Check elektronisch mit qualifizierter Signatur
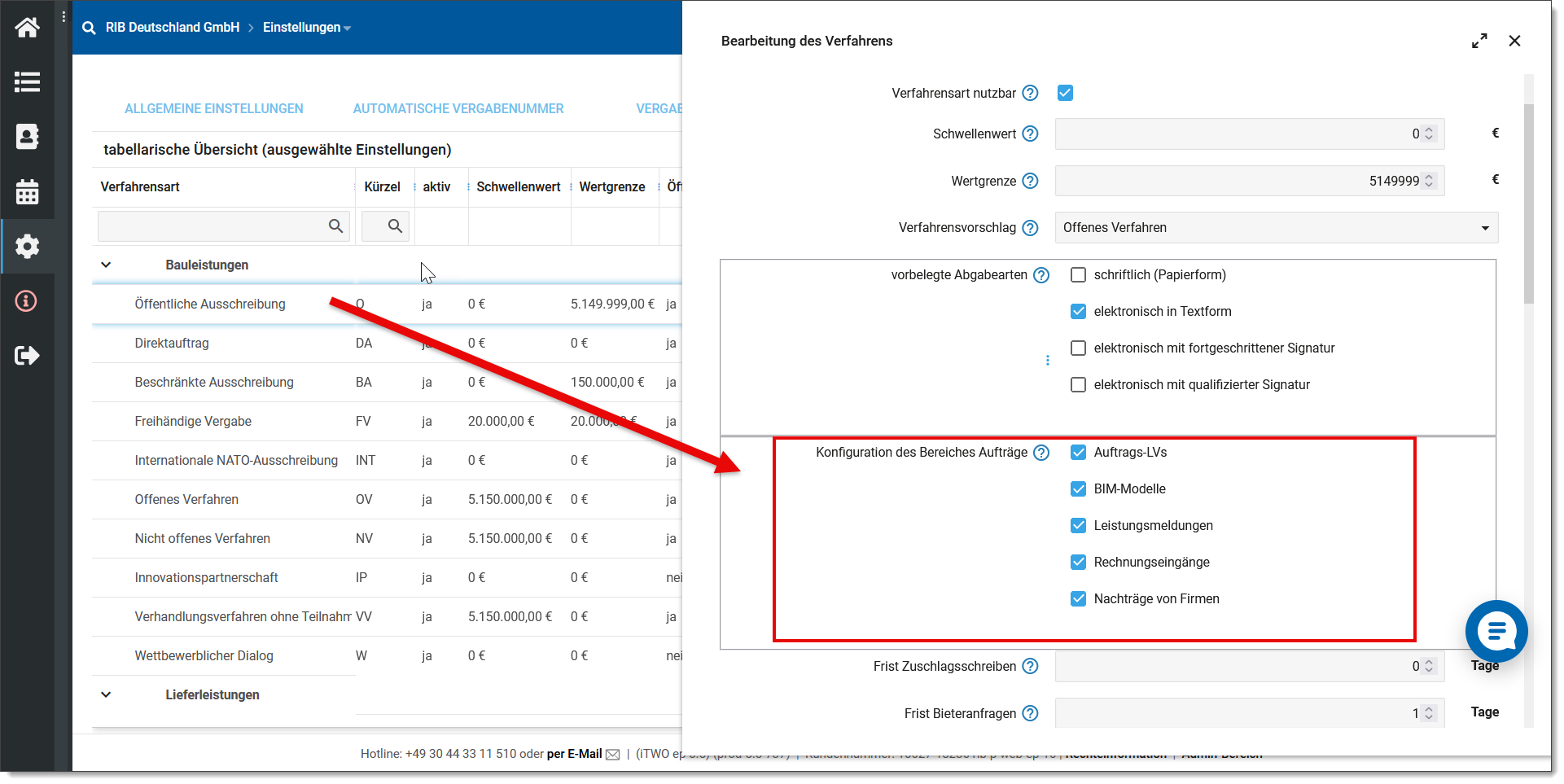The height and width of the screenshot is (784, 1564). click(x=1078, y=385)
